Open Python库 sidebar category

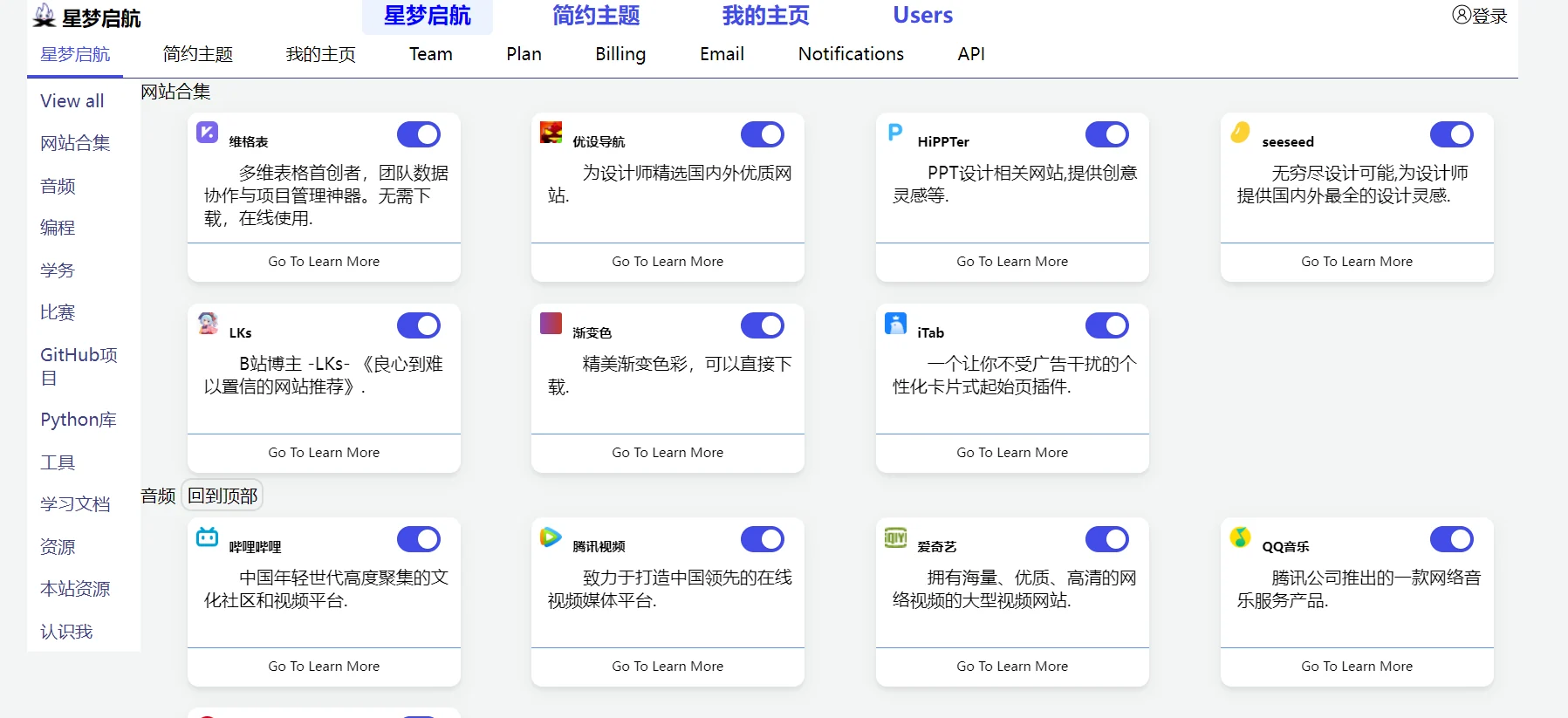coord(79,420)
